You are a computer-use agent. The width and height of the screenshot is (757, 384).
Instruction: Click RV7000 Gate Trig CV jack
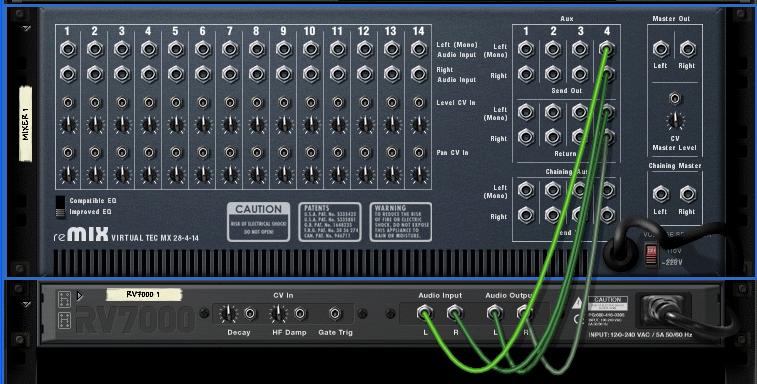click(336, 314)
